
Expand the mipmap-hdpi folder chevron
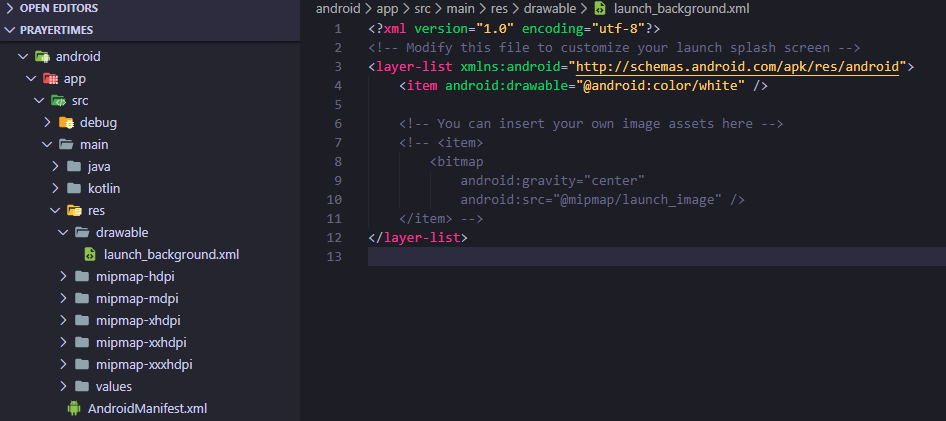63,276
